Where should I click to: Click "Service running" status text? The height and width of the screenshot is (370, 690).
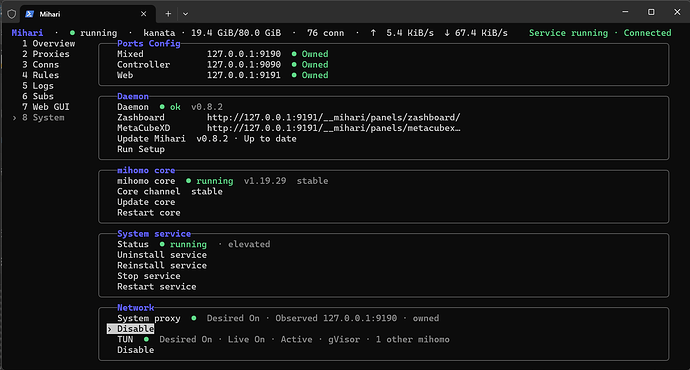click(568, 33)
